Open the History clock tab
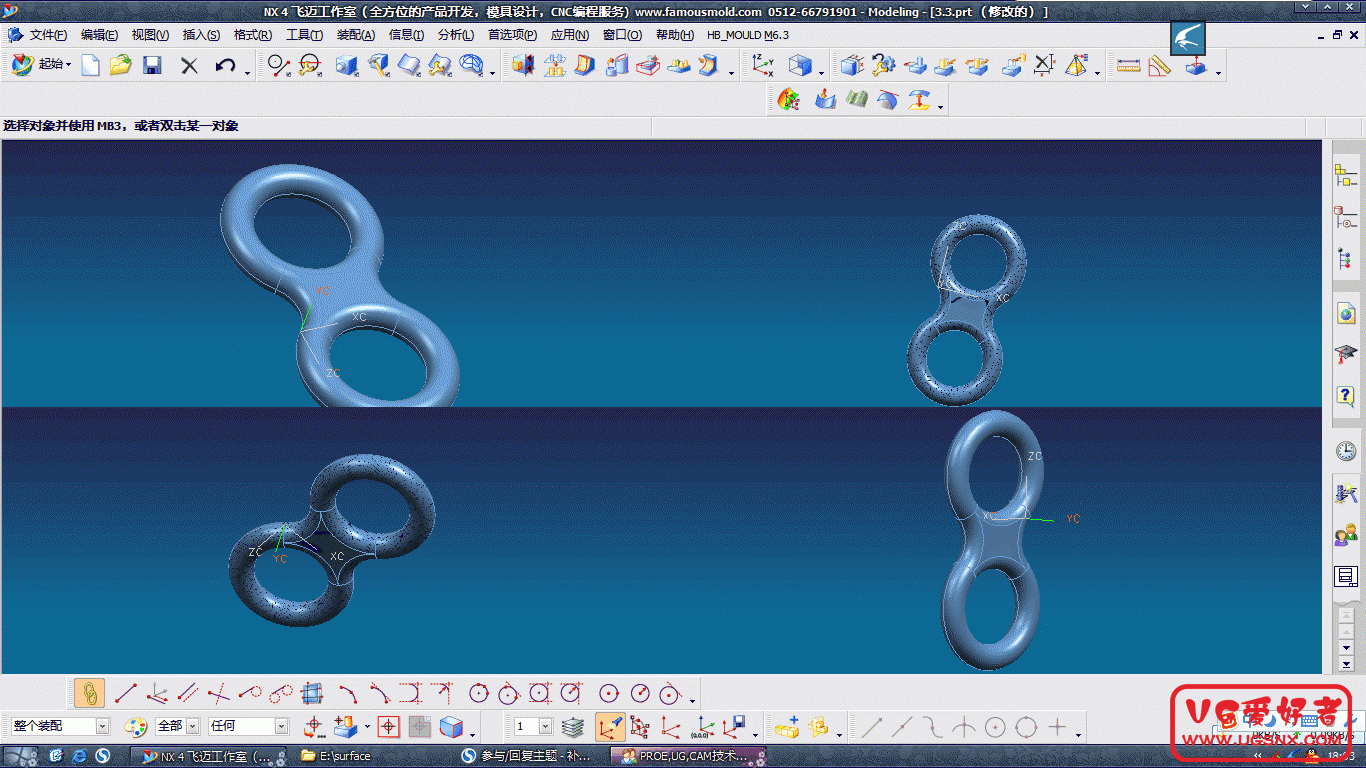Viewport: 1366px width, 768px height. pos(1346,451)
